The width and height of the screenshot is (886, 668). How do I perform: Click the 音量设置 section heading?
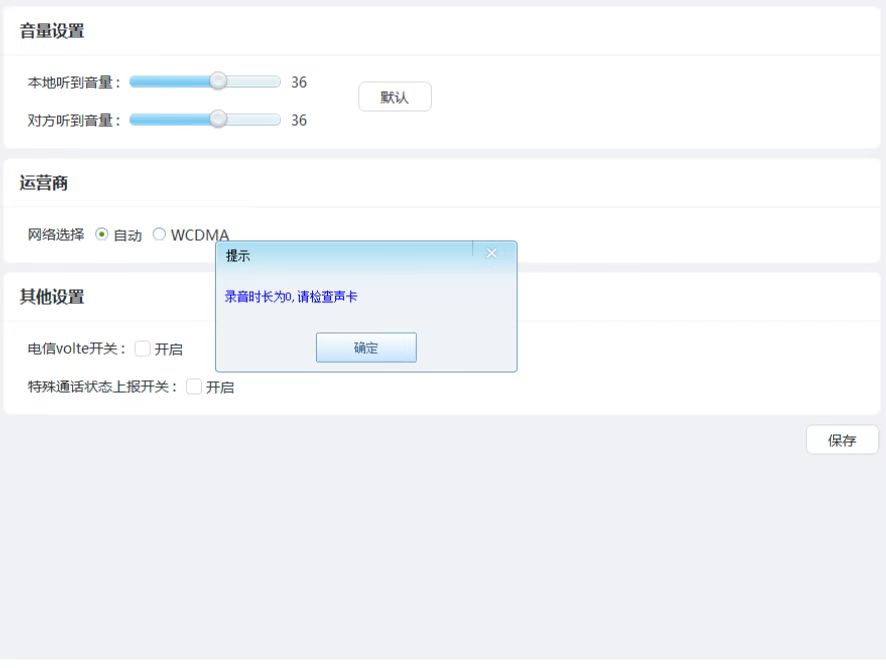(x=52, y=31)
